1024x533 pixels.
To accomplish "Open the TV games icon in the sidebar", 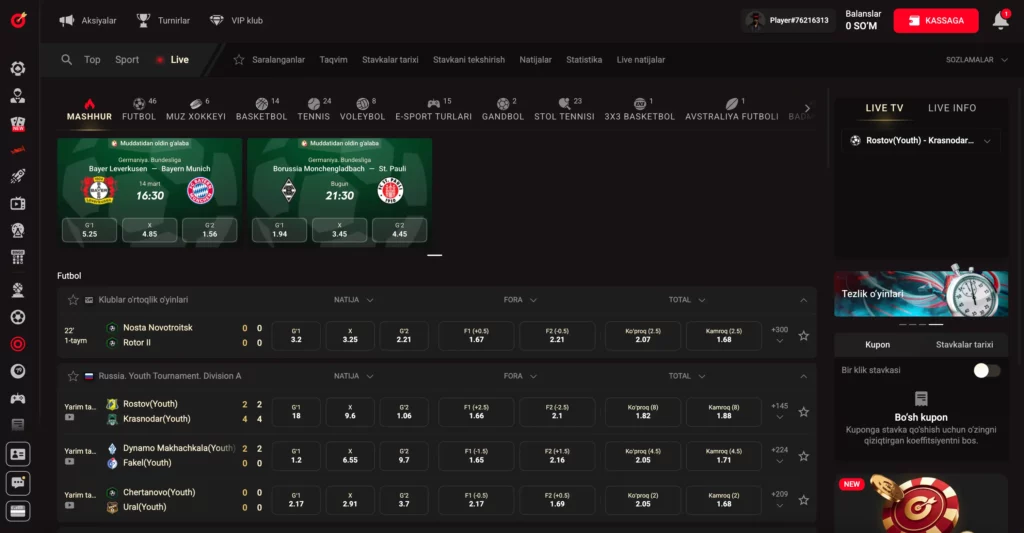I will (18, 204).
